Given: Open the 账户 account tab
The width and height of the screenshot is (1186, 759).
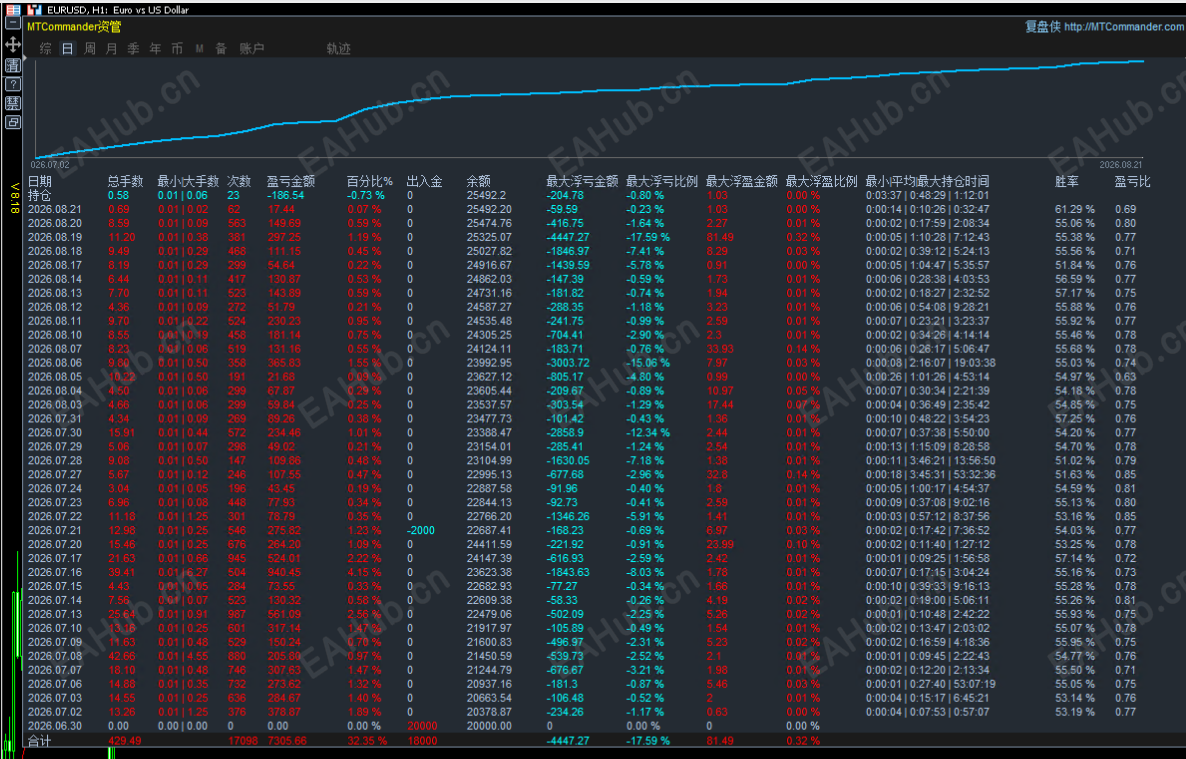Looking at the screenshot, I should tap(252, 48).
